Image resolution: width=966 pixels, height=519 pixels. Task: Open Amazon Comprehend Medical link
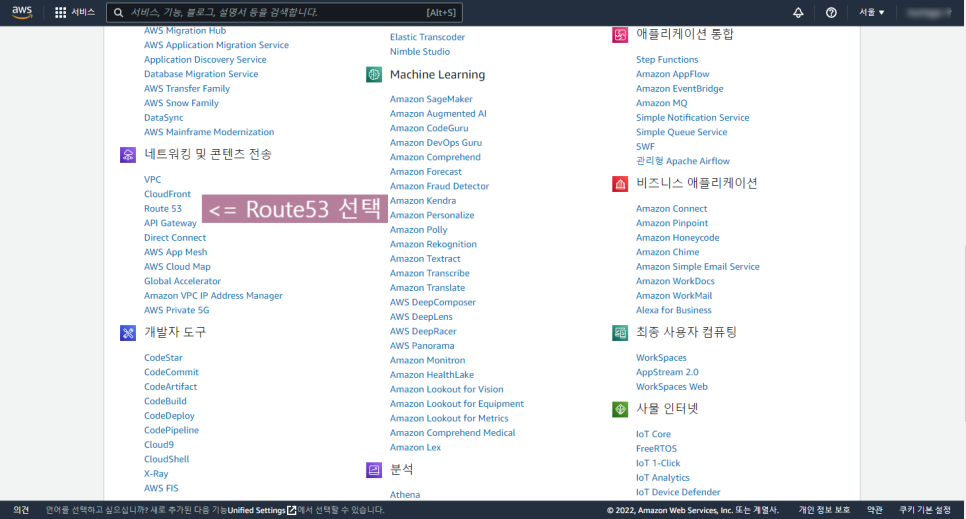pyautogui.click(x=452, y=433)
